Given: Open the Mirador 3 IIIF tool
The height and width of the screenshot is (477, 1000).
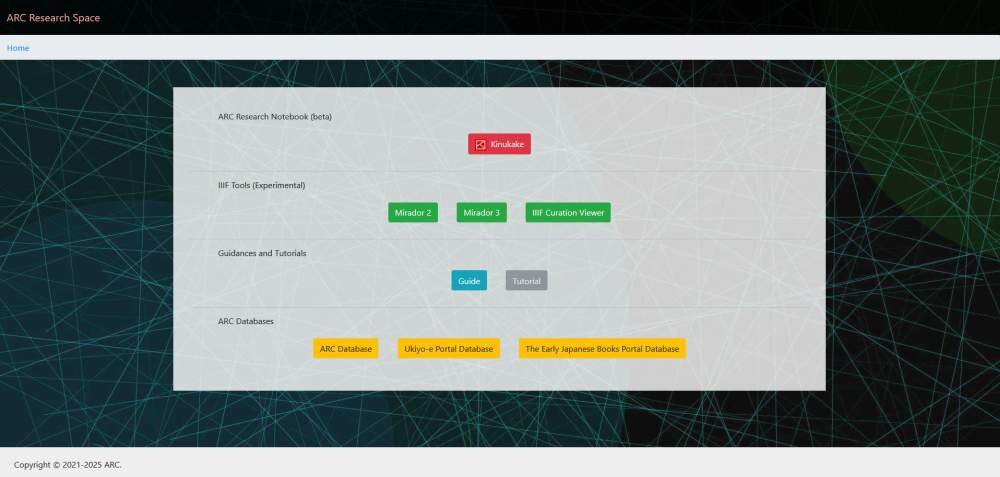Looking at the screenshot, I should (x=481, y=213).
